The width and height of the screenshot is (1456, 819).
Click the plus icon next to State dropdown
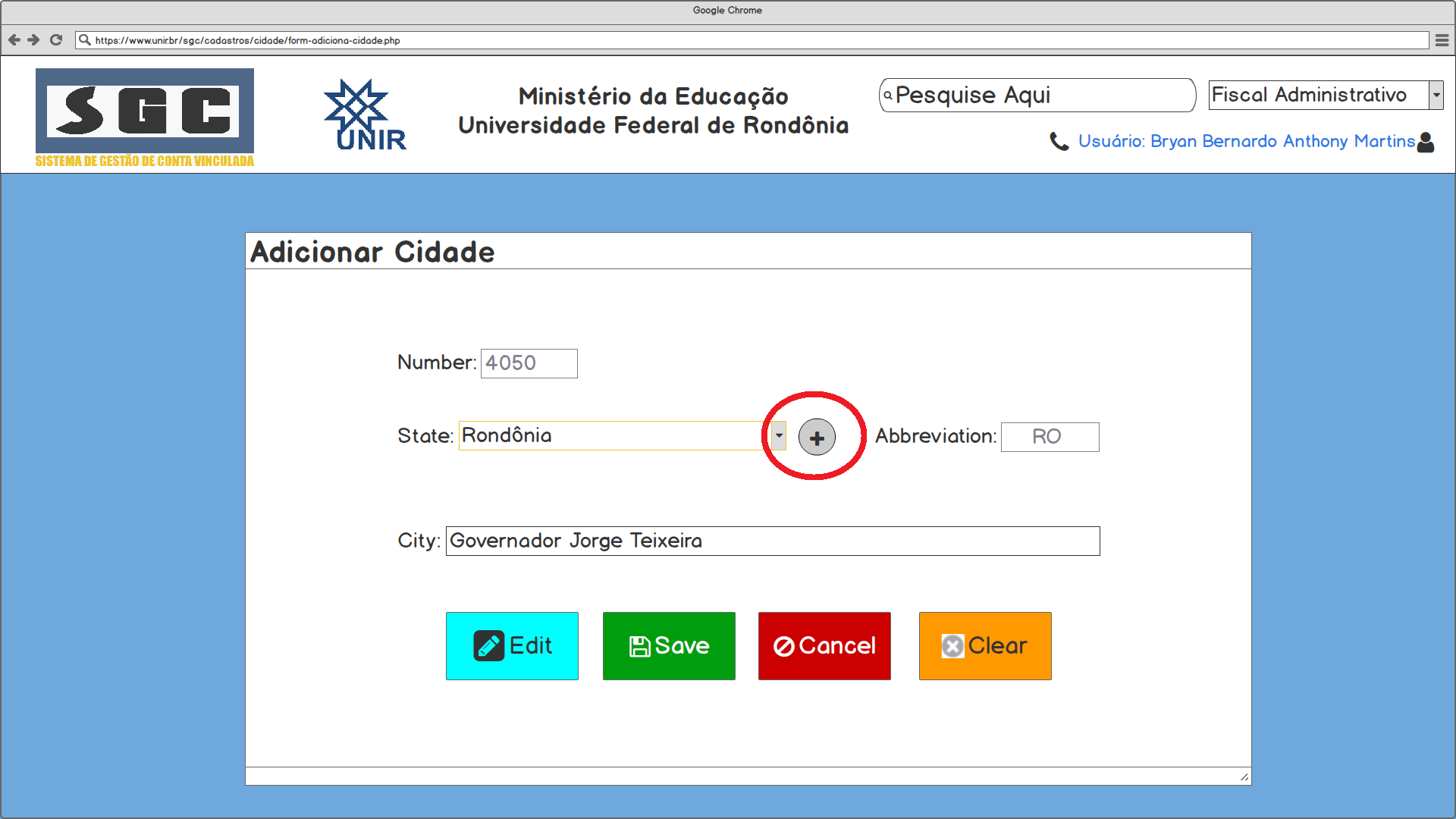(816, 437)
